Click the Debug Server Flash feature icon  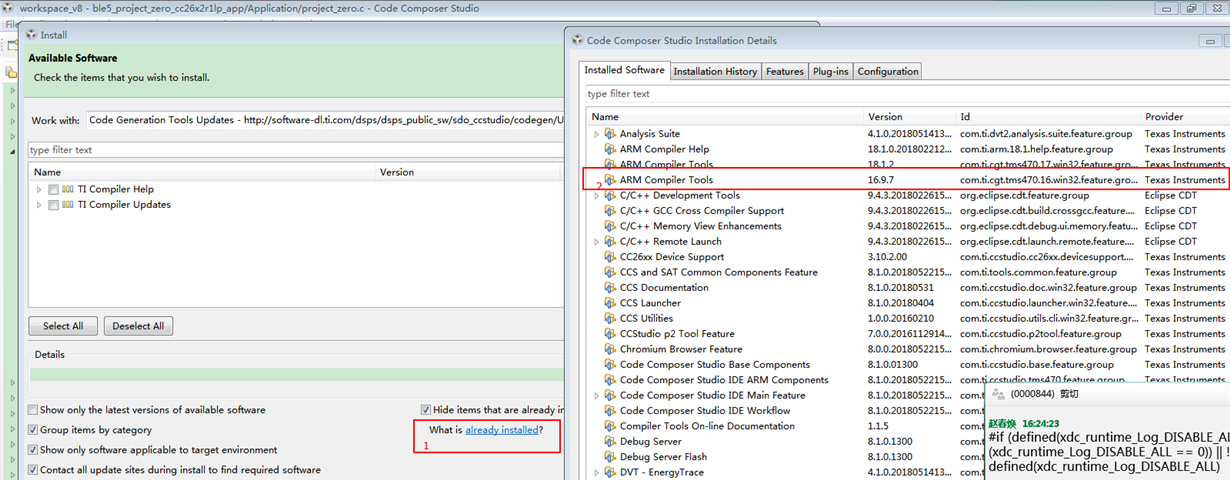(x=610, y=457)
